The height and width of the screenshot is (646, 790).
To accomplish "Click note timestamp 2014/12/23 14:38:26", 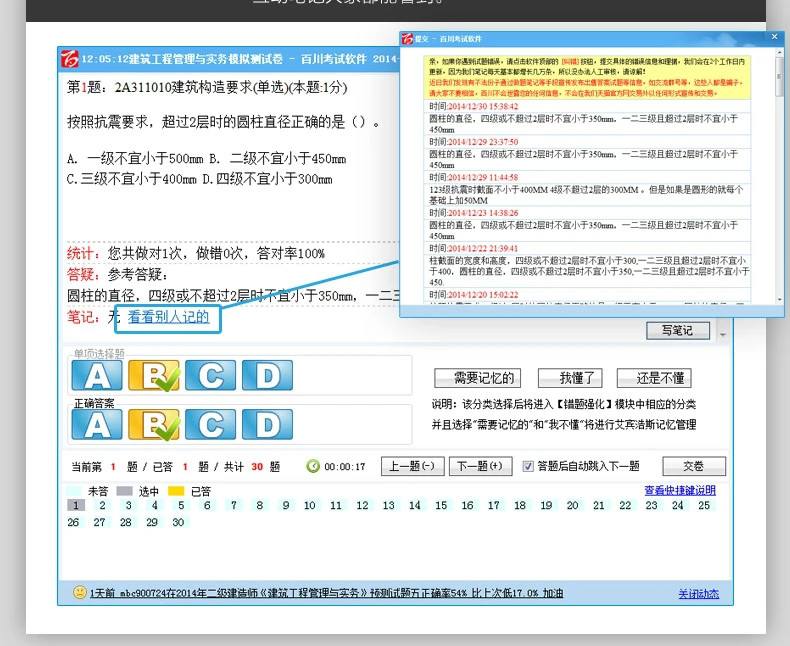I will pyautogui.click(x=483, y=213).
